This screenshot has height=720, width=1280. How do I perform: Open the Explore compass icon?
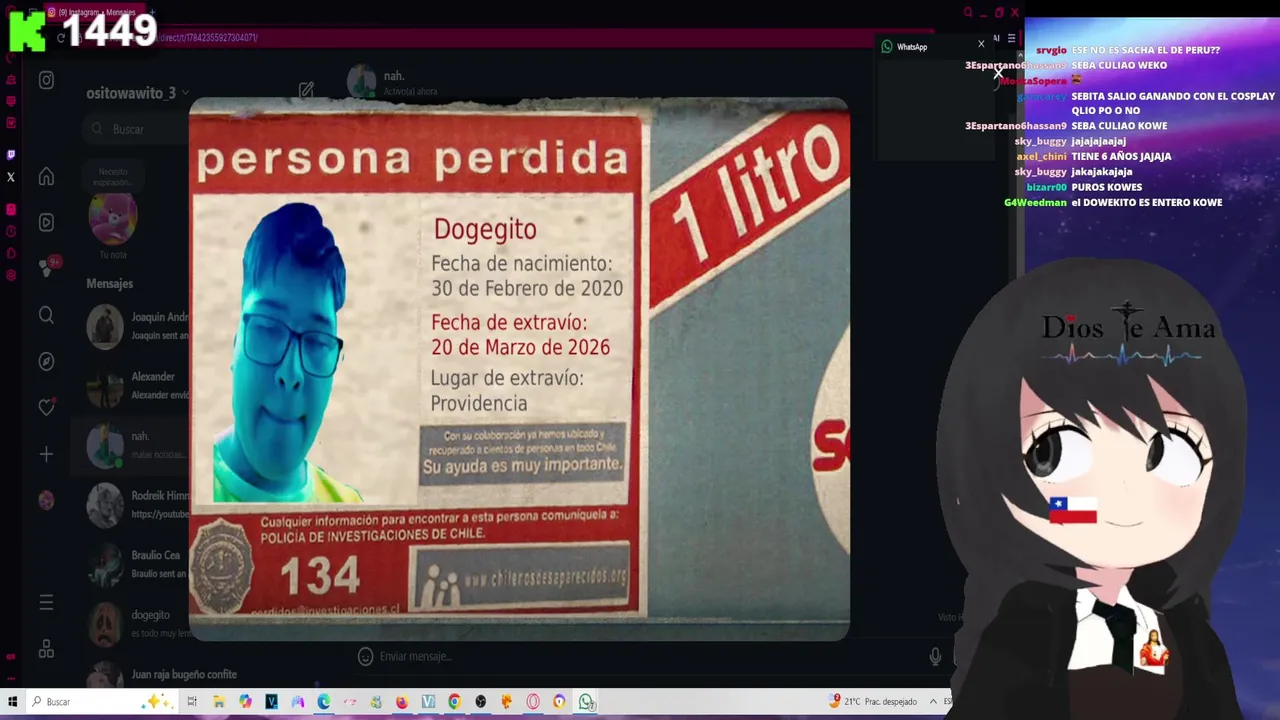click(46, 361)
